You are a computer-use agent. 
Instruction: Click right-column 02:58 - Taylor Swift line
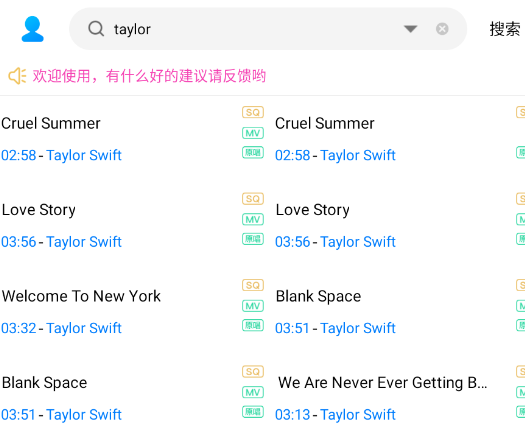pyautogui.click(x=335, y=155)
